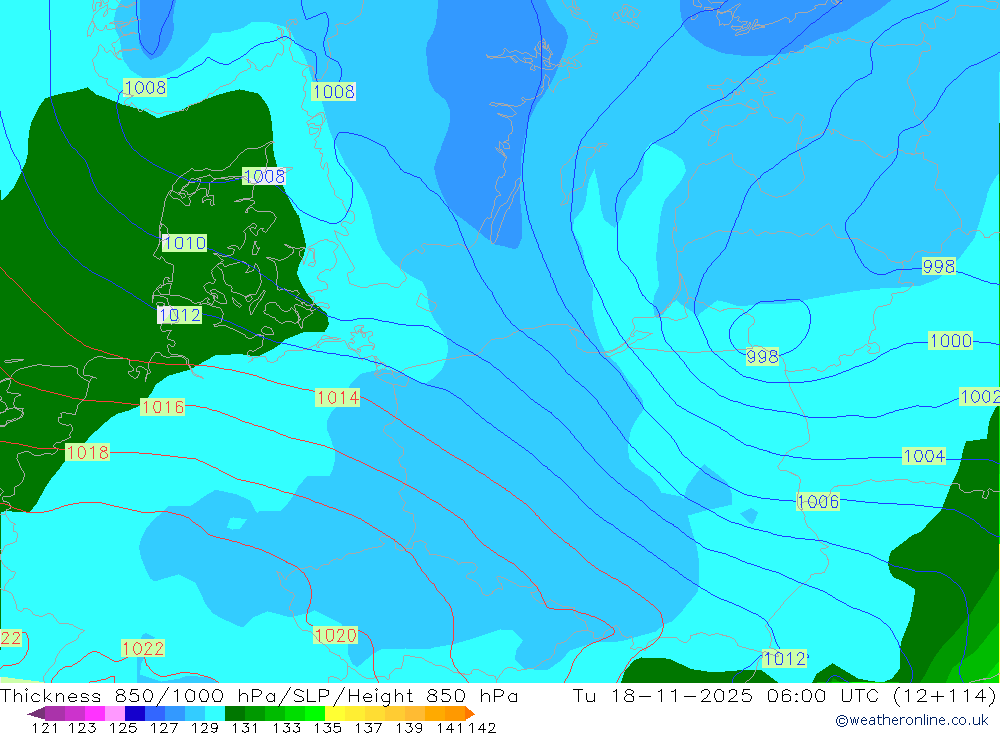1000x733 pixels.
Task: Select the 1002 label at right edge
Action: [x=980, y=397]
